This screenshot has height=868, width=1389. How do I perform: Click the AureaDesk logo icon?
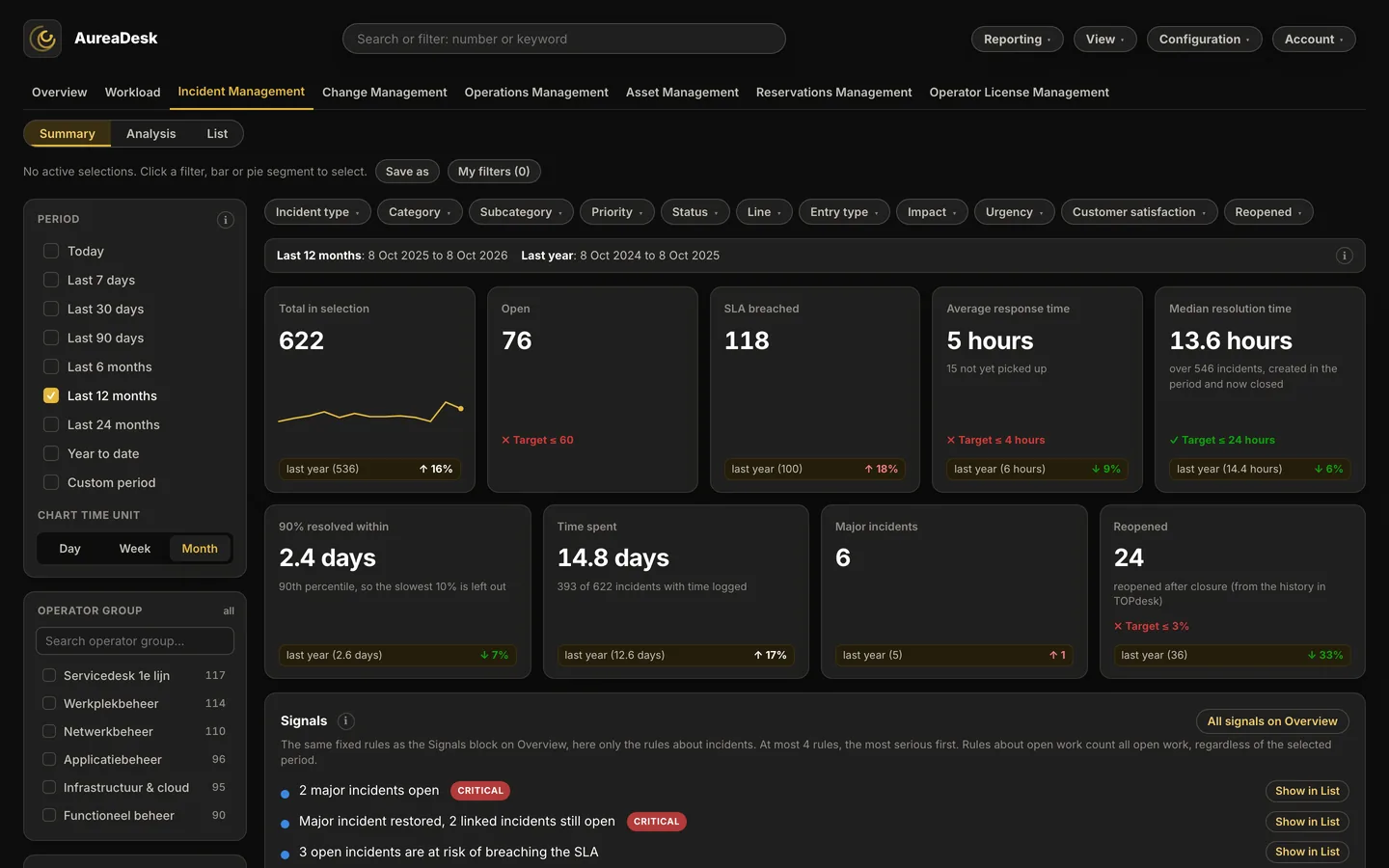click(42, 39)
